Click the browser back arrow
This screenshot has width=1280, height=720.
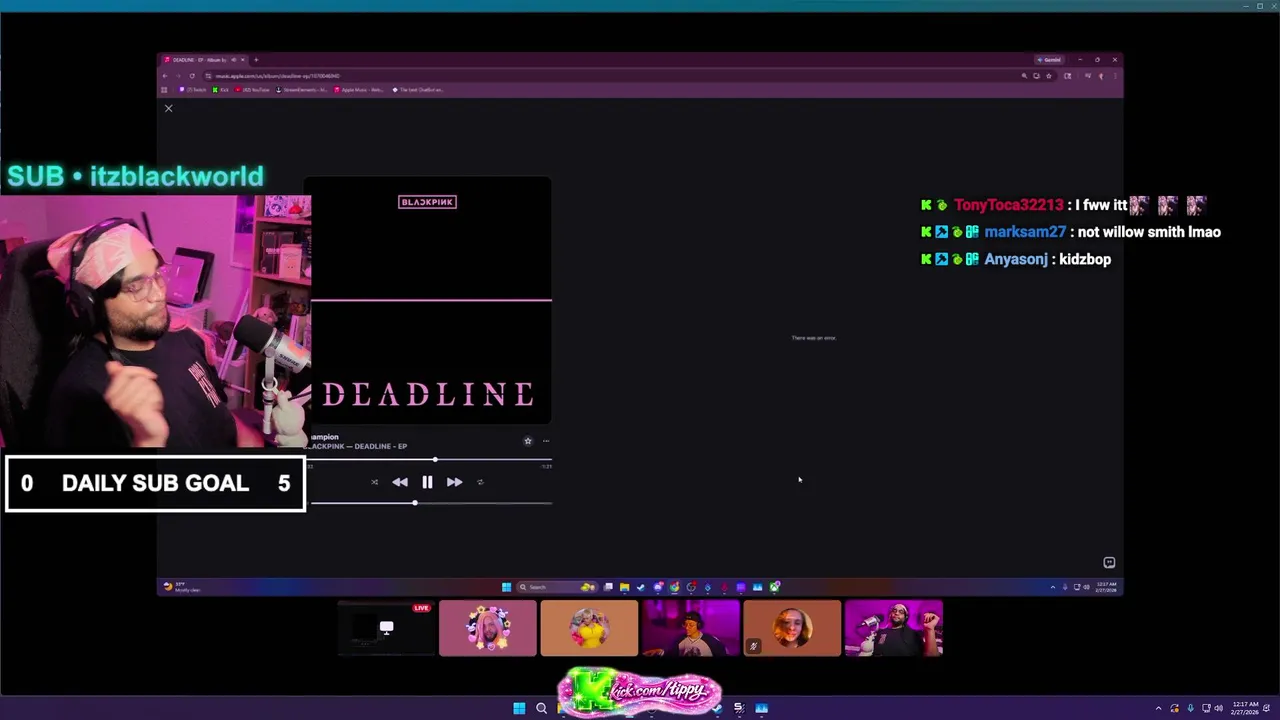point(165,76)
